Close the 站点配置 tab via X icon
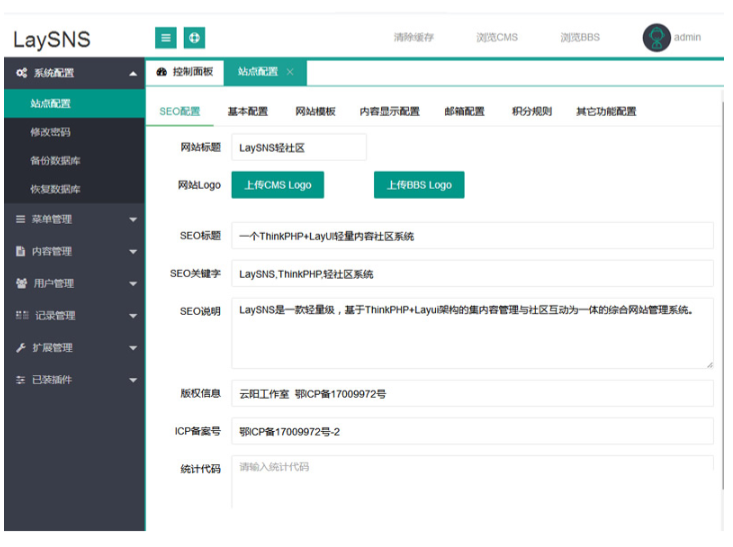The width and height of the screenshot is (733, 547). click(290, 72)
